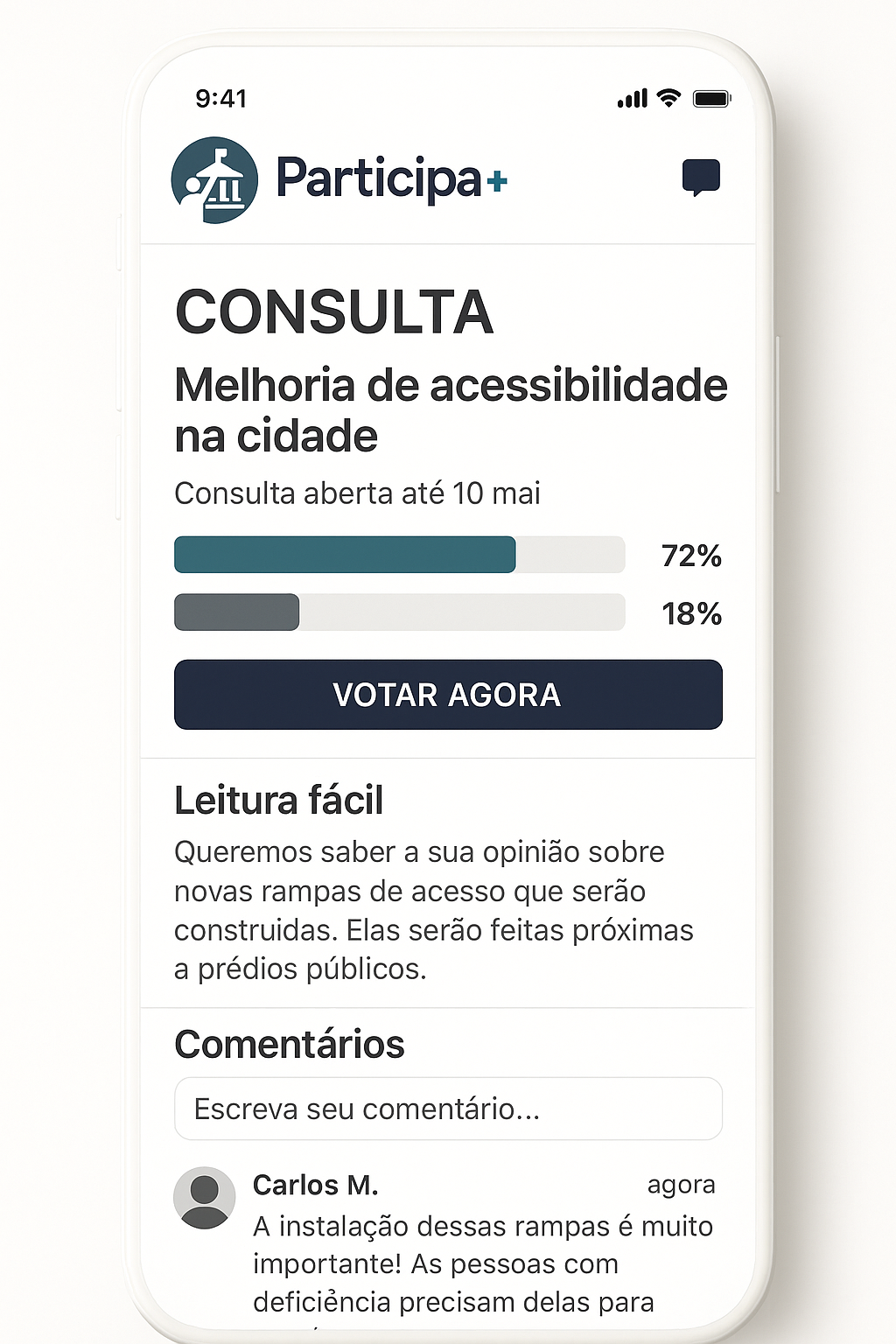The image size is (896, 1344).
Task: Select the "Carlos M." commenter name
Action: pos(315,1185)
